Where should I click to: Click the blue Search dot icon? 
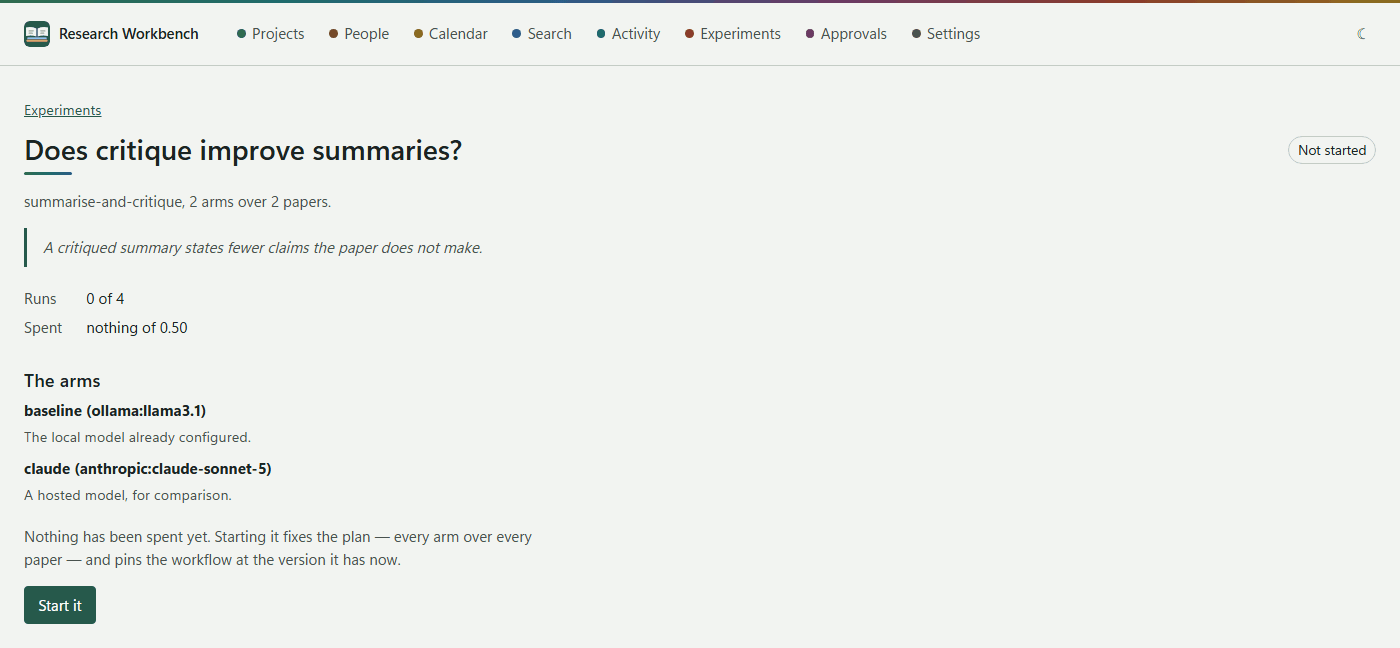pyautogui.click(x=517, y=34)
